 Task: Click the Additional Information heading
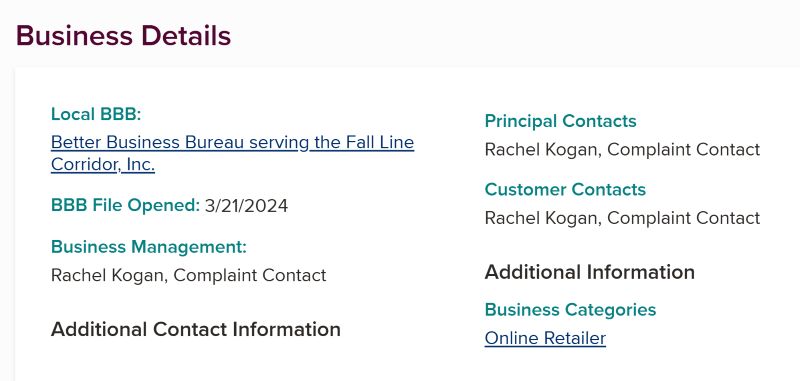point(589,272)
